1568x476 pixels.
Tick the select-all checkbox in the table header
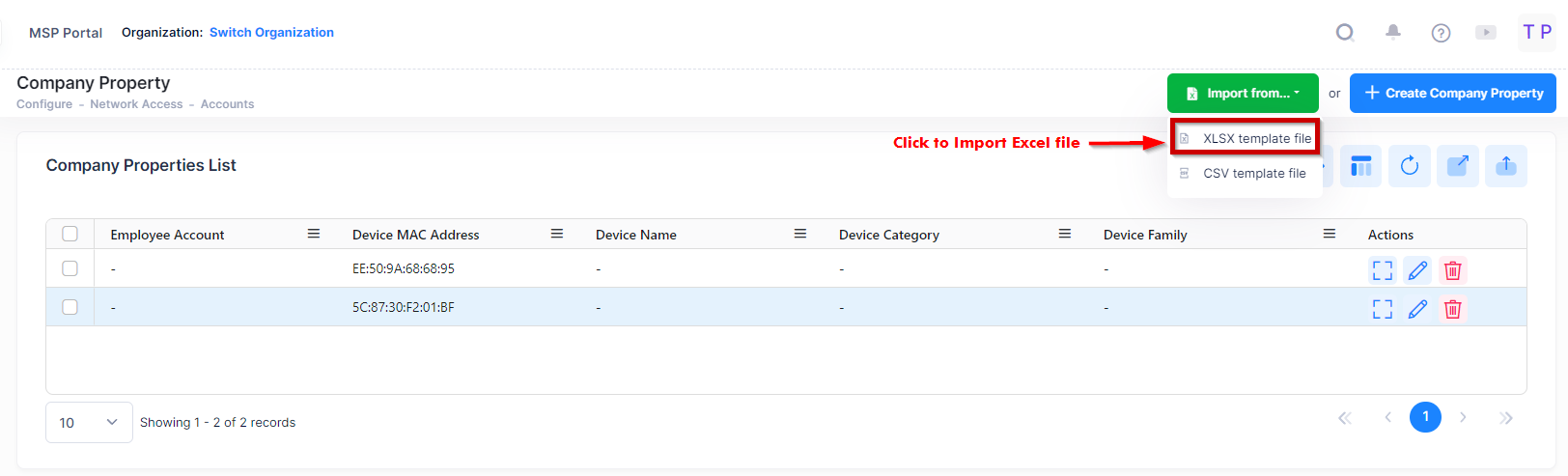point(70,234)
